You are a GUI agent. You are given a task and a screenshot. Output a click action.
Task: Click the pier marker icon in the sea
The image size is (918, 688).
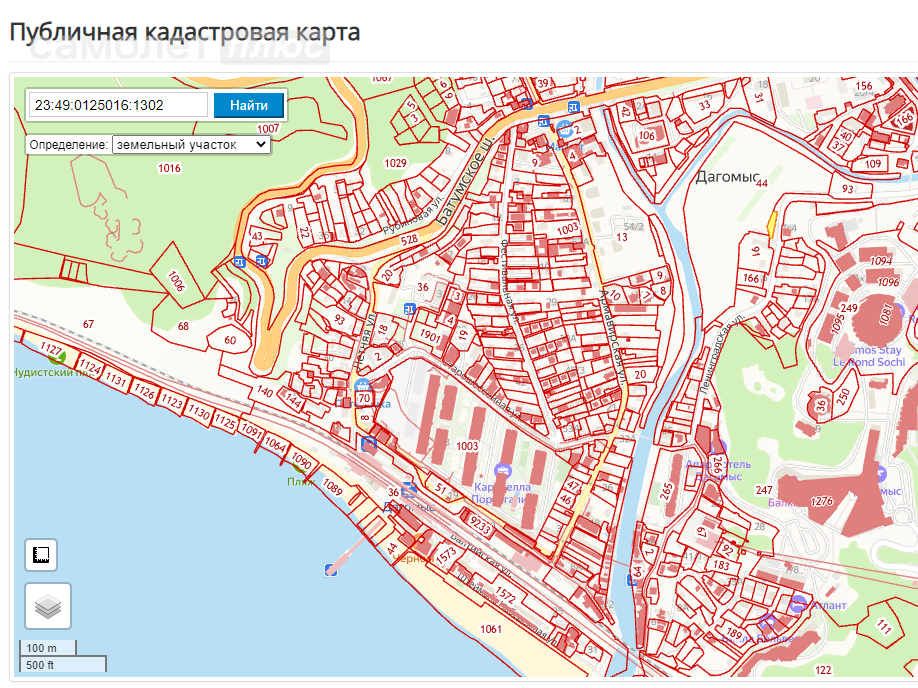331,569
